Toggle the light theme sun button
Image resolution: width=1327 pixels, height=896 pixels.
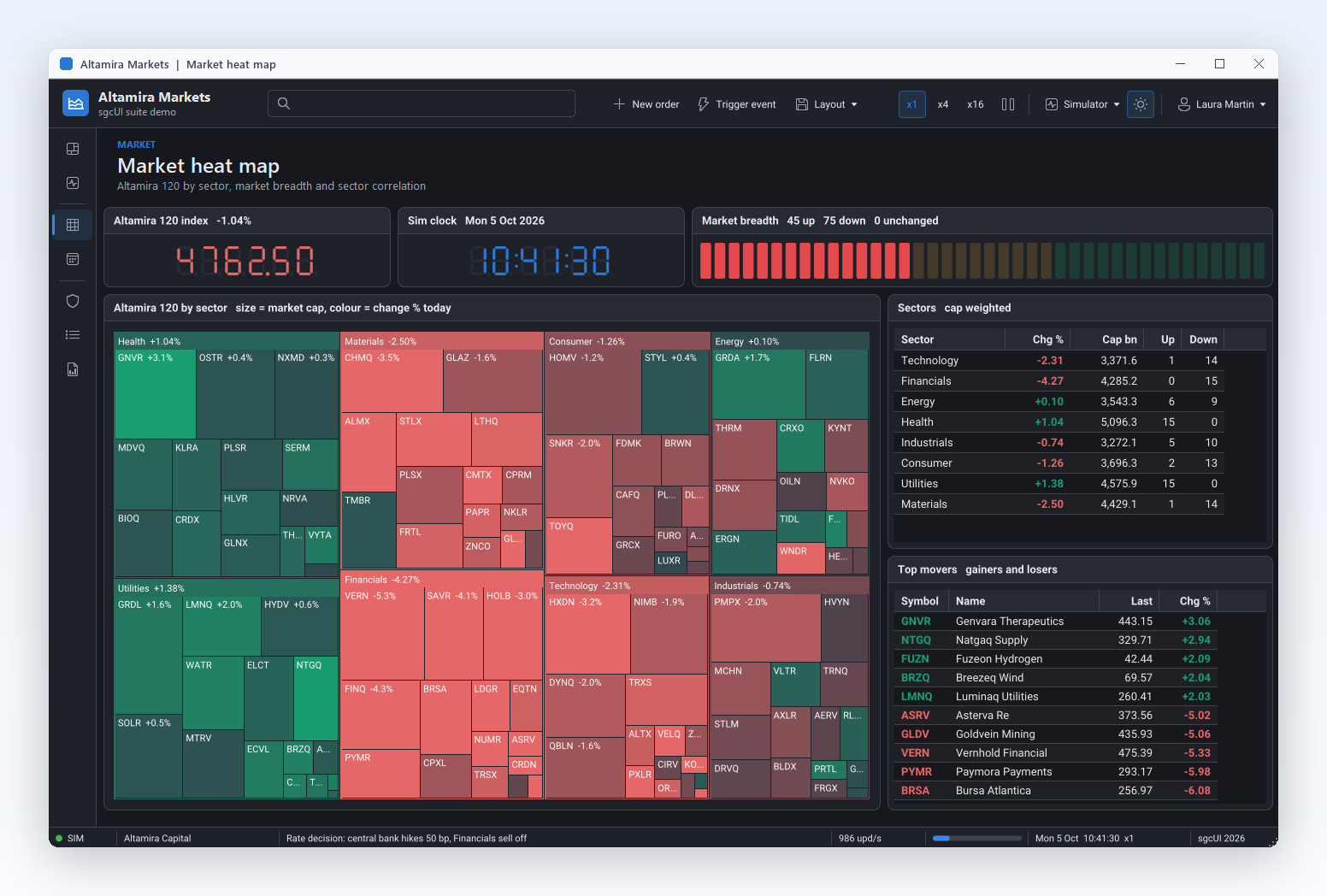pyautogui.click(x=1141, y=104)
